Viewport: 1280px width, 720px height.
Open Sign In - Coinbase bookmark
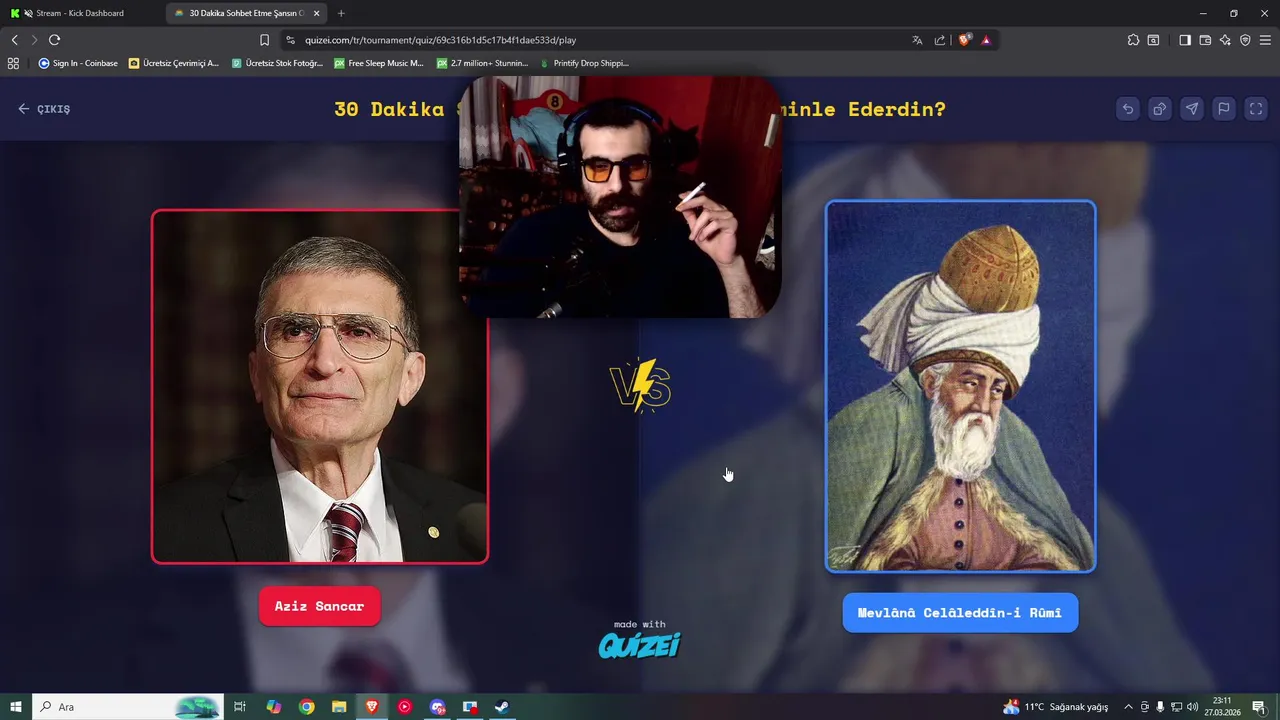(x=78, y=63)
